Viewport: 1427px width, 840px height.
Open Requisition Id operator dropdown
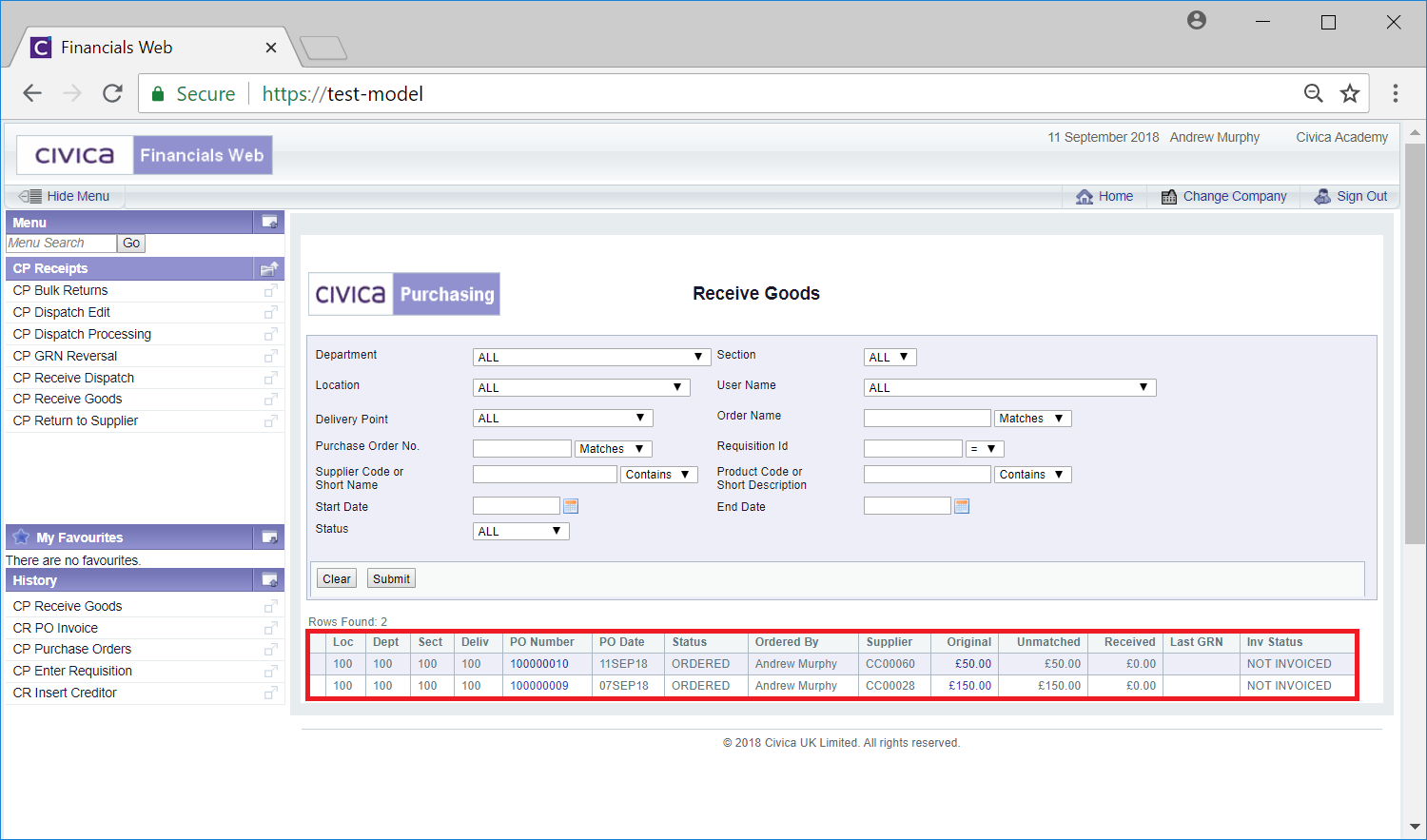click(985, 448)
